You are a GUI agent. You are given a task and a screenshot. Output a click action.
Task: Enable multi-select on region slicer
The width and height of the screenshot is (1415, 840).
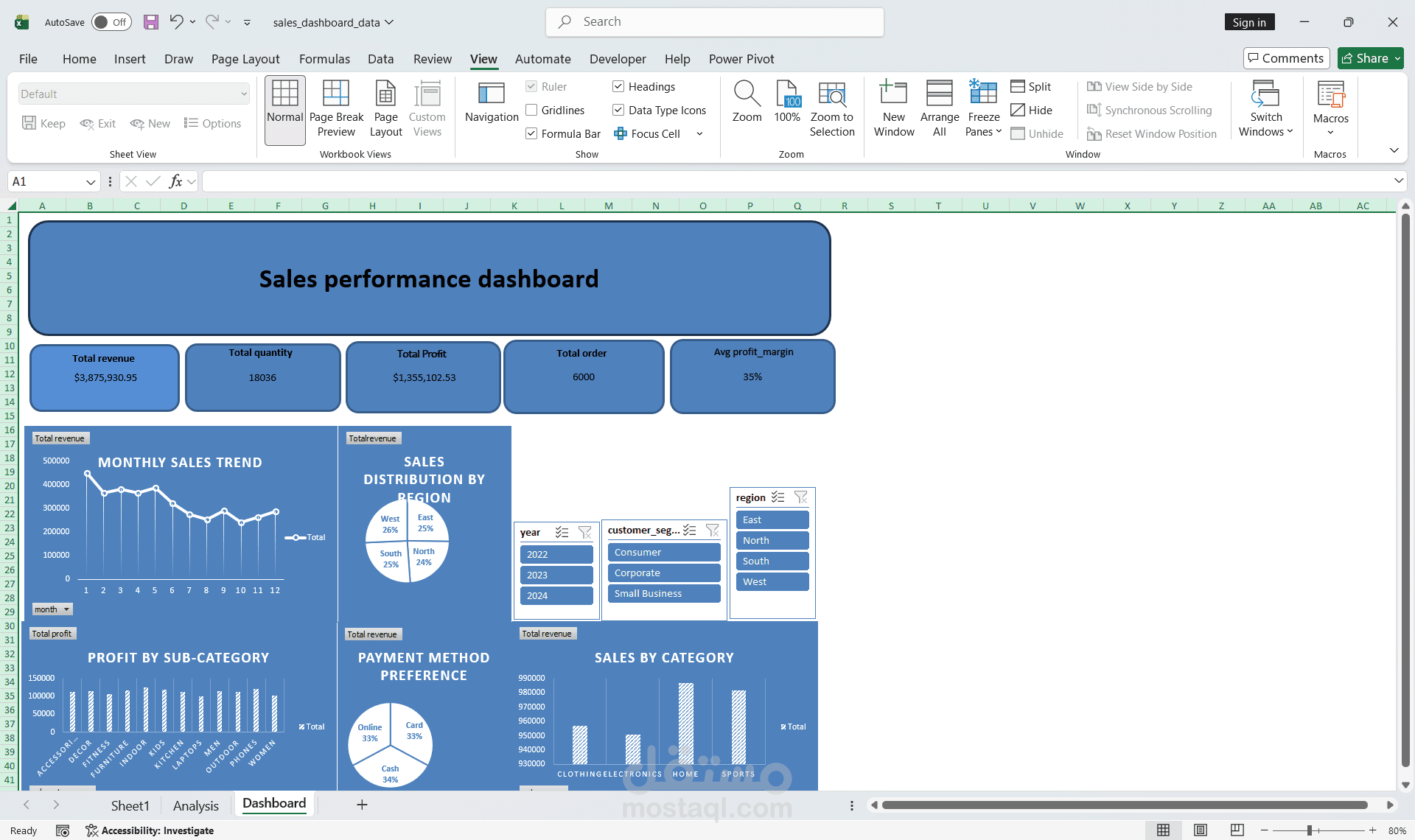[x=778, y=497]
